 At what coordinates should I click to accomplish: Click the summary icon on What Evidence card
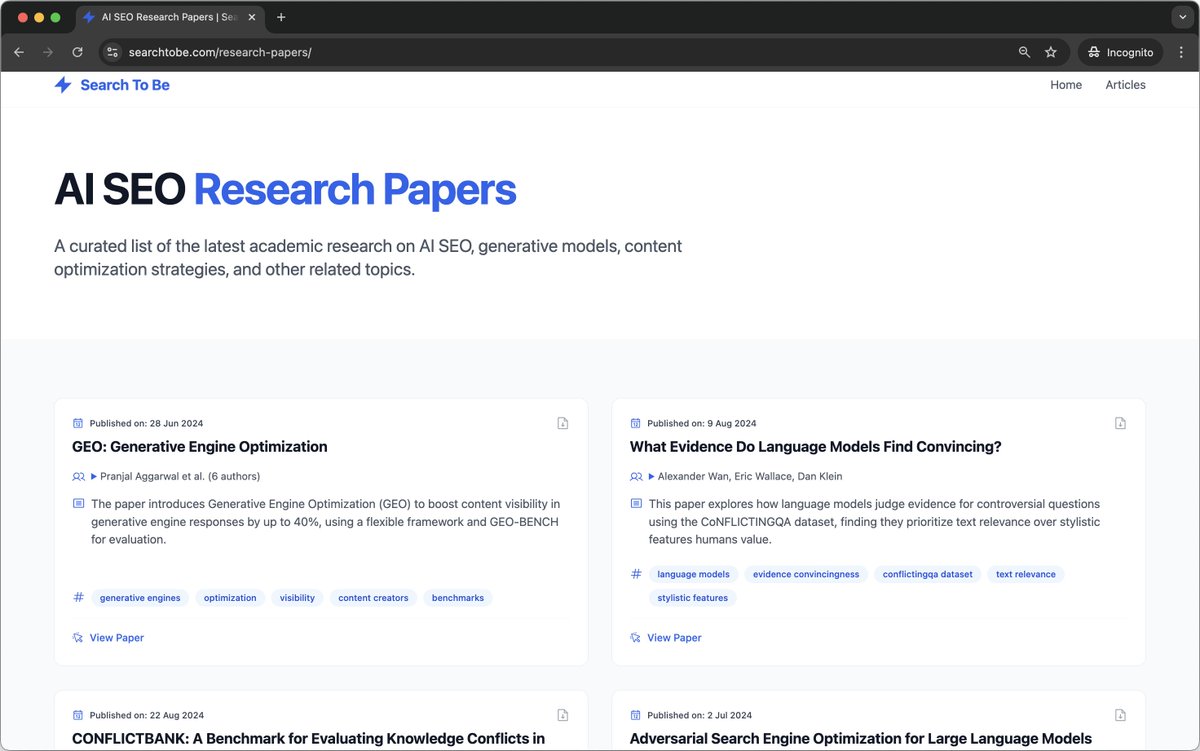click(x=636, y=504)
